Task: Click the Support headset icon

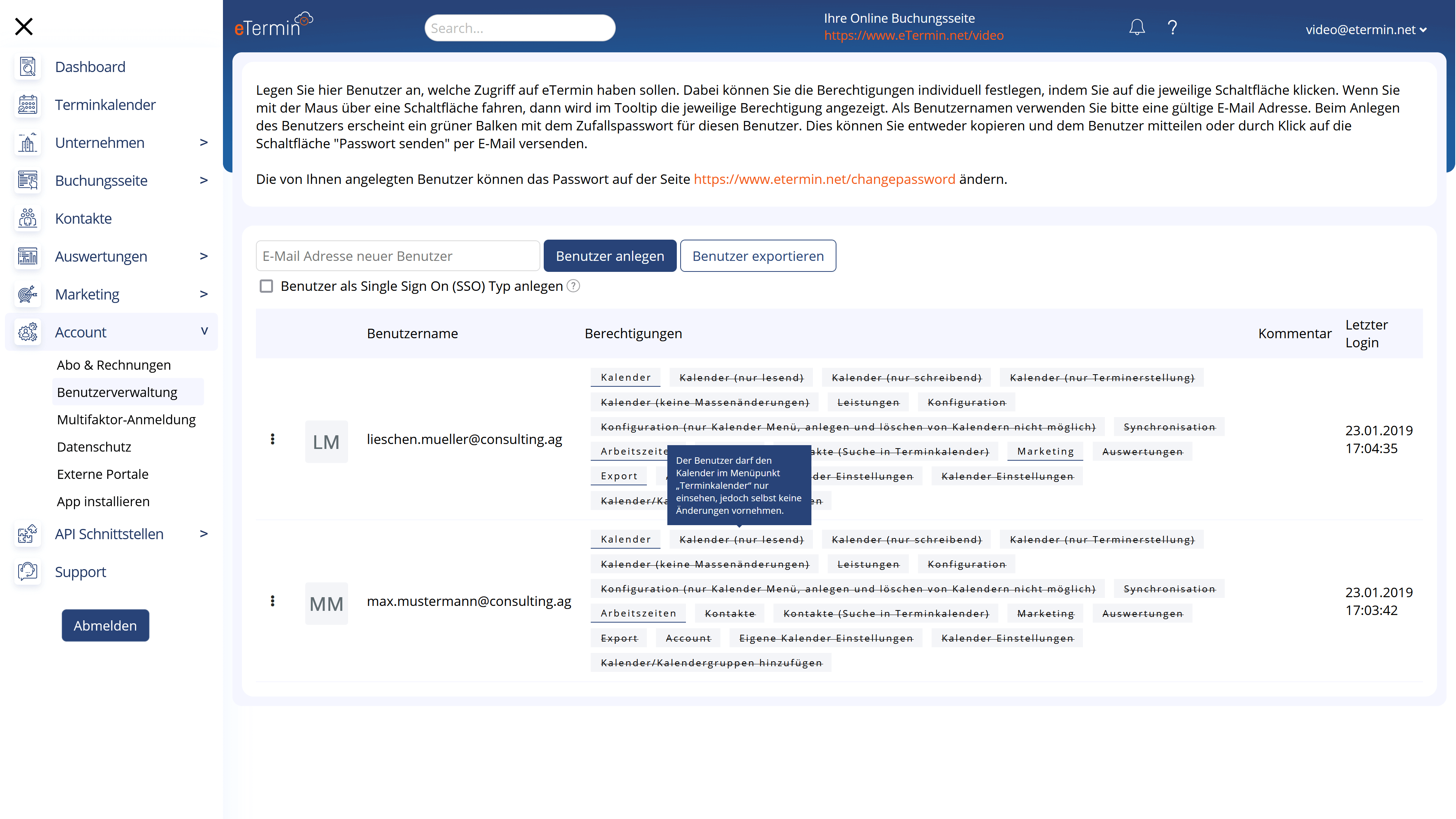Action: [x=27, y=571]
